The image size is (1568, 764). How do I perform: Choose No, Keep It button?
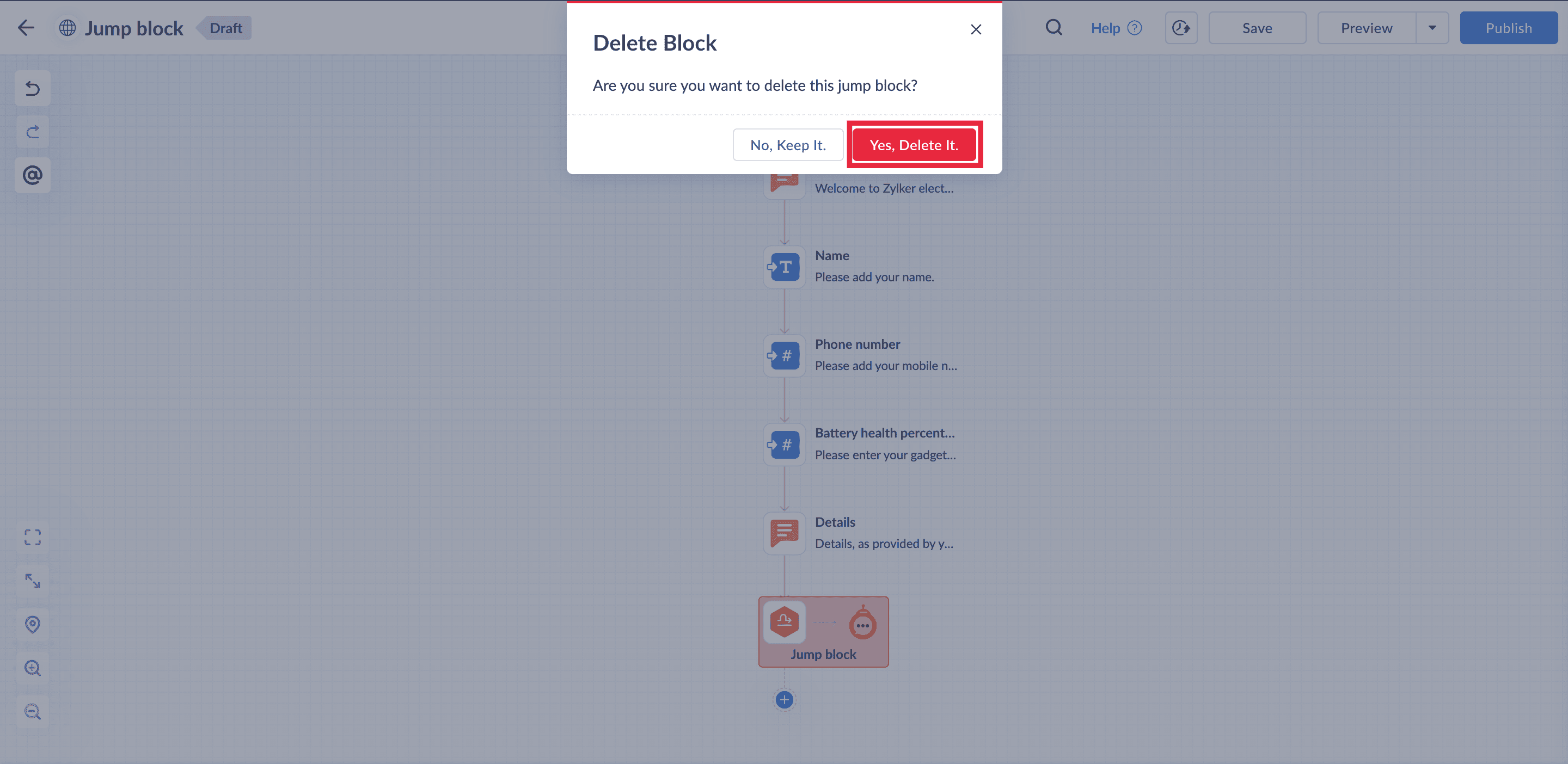(x=788, y=145)
